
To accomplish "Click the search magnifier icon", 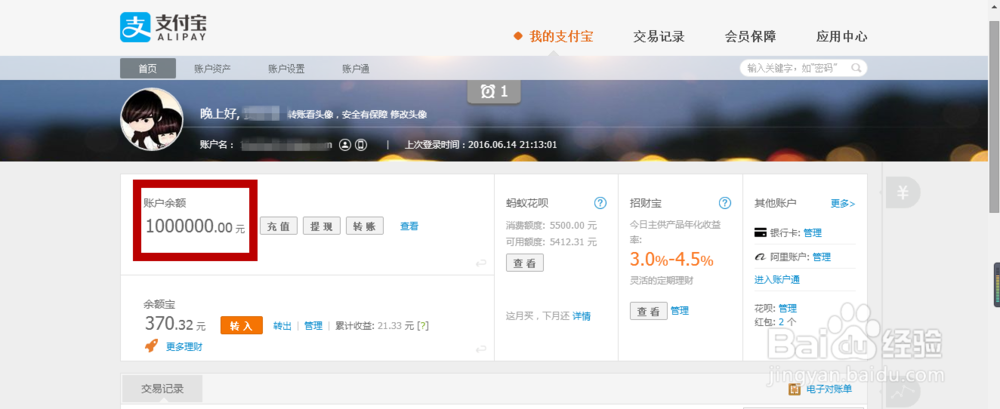I will point(856,68).
